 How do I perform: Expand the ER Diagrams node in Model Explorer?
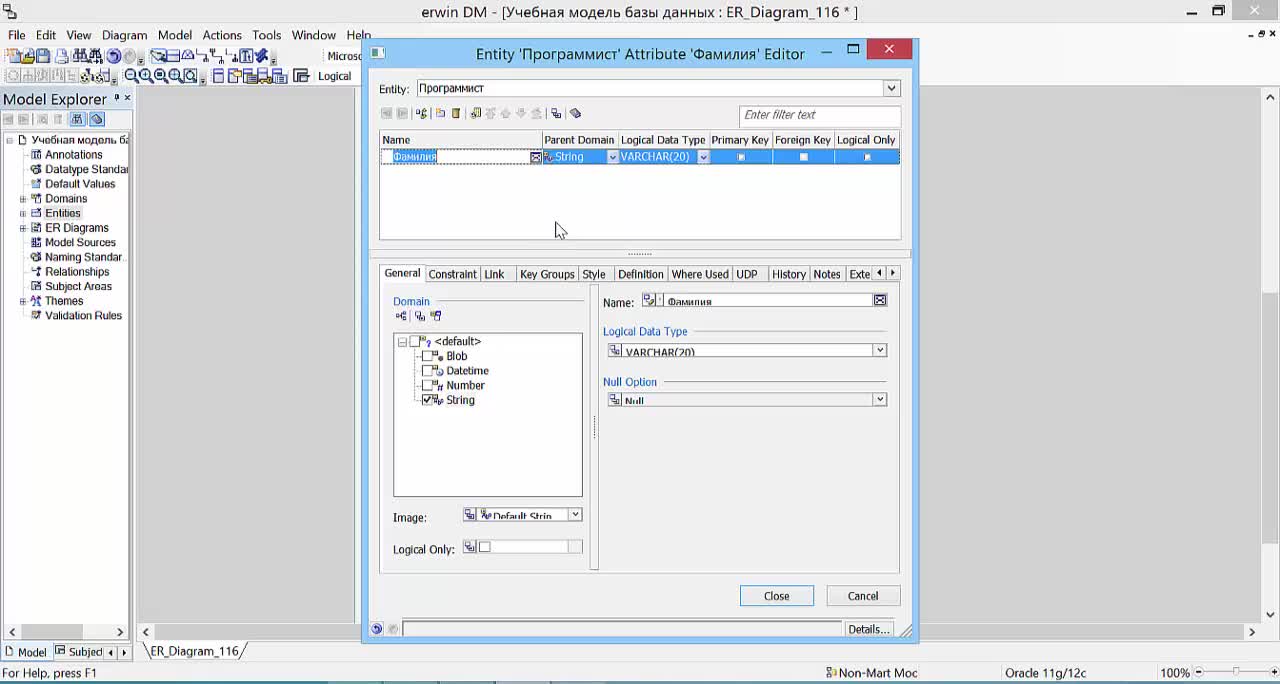[x=23, y=228]
